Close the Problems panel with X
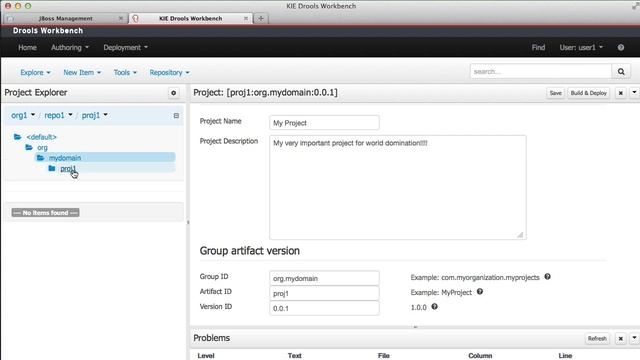Screen dimensions: 640x360 pos(620,338)
